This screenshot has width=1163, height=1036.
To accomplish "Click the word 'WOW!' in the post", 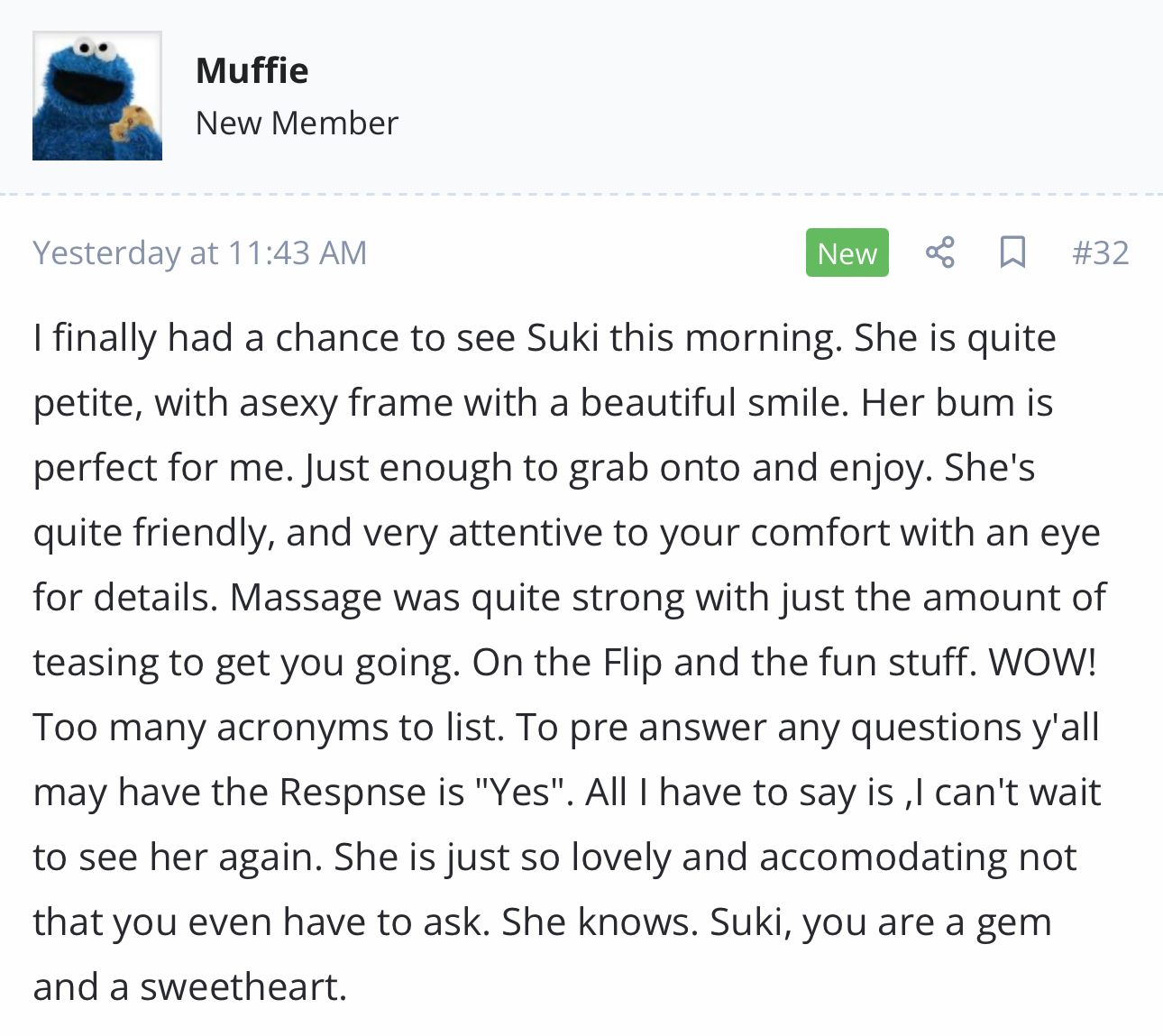I will 1042,663.
